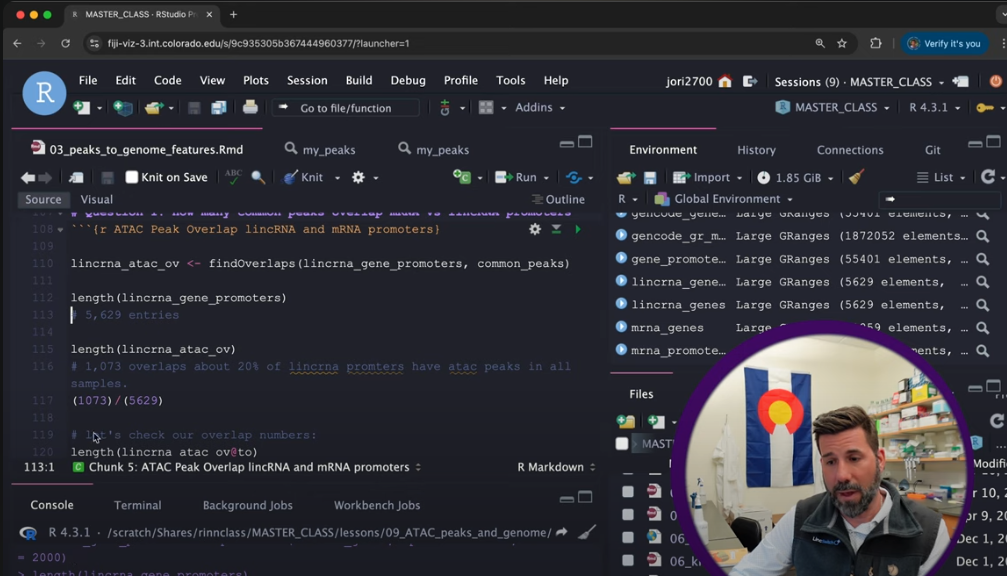Load workspace icon in Environment pane

pos(626,177)
